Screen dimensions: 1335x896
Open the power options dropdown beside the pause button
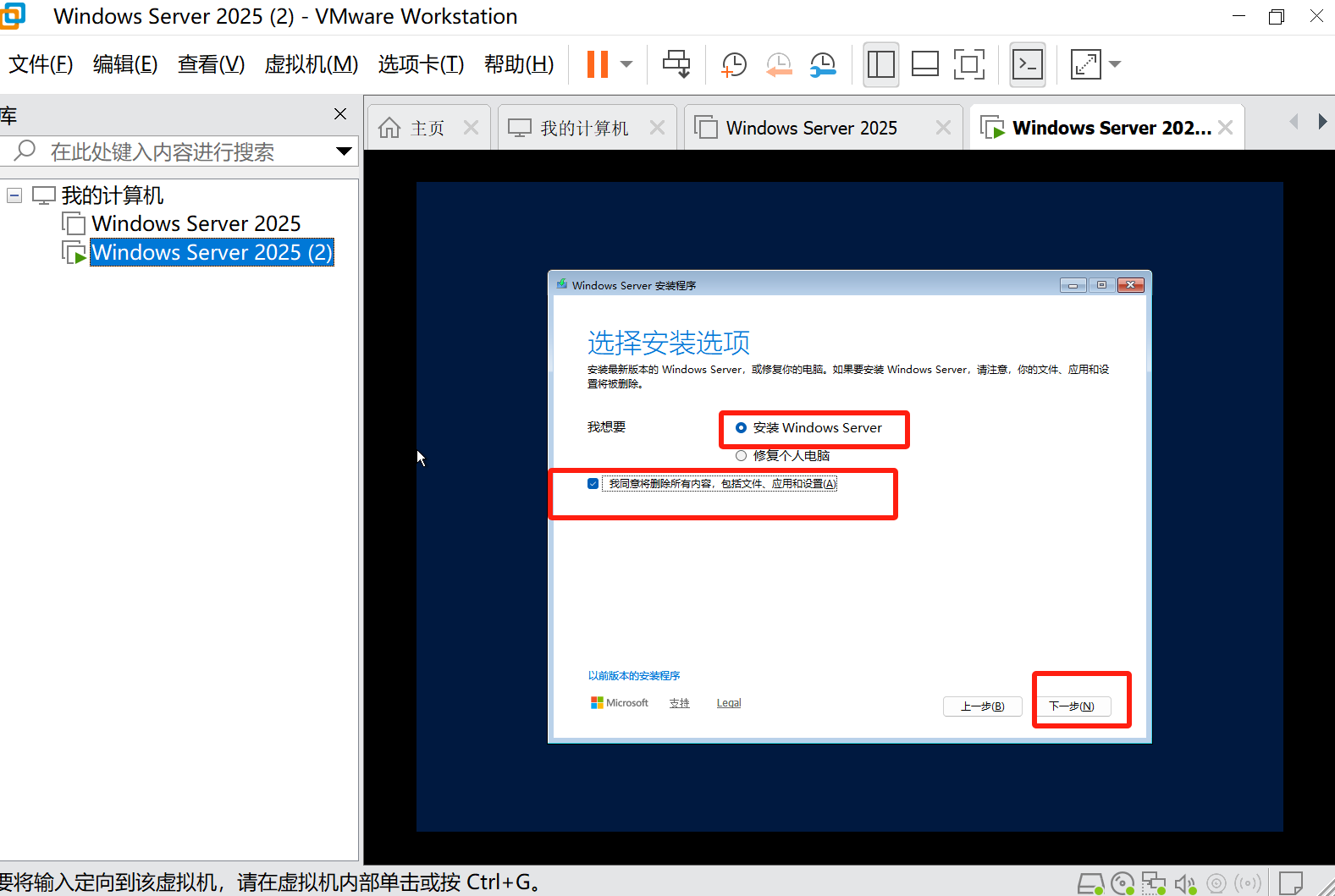click(626, 64)
